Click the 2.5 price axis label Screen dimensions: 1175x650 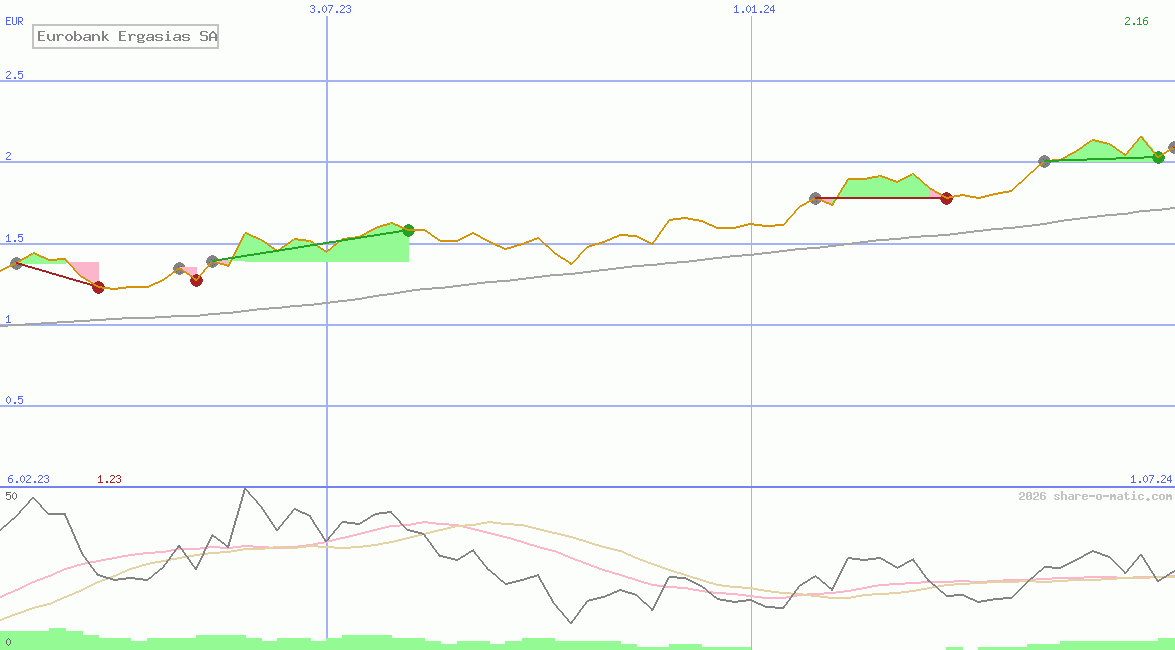[14, 75]
